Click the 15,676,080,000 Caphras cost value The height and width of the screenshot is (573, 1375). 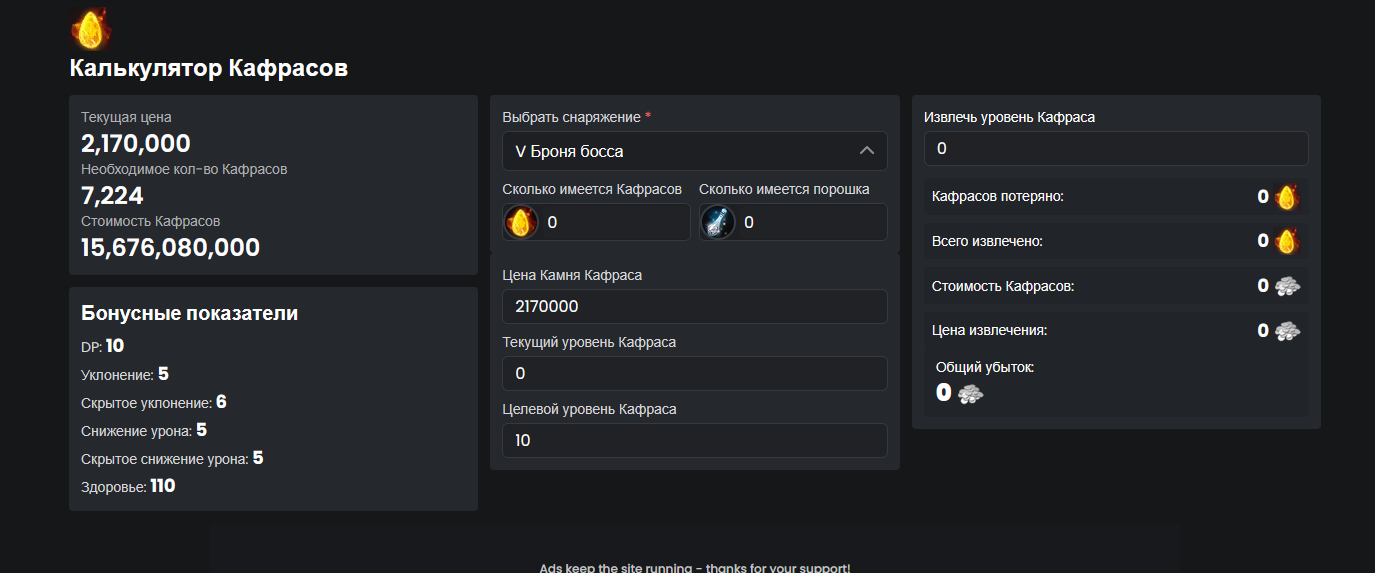tap(170, 248)
